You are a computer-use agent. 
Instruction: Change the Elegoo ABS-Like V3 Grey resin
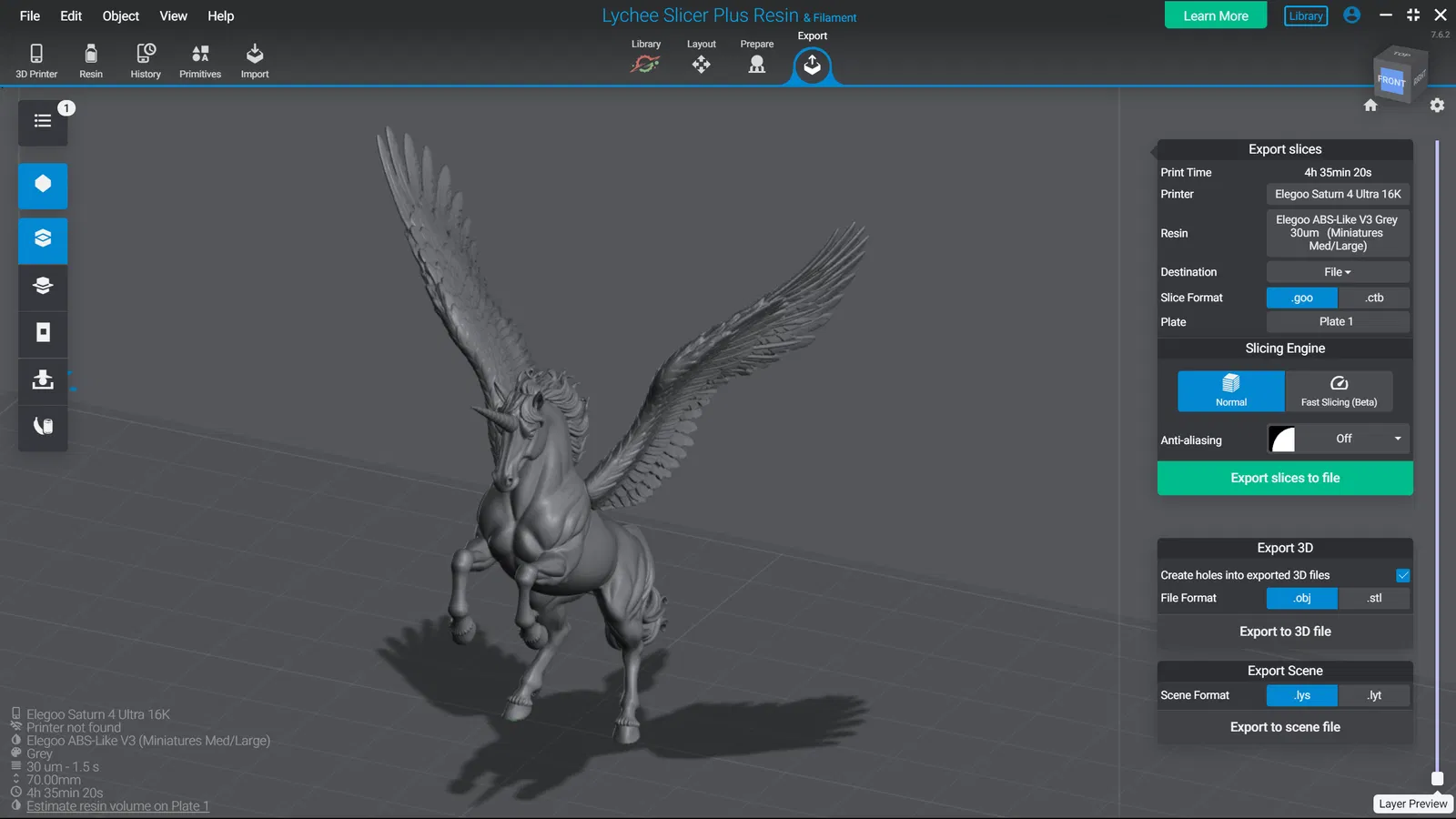[1338, 233]
